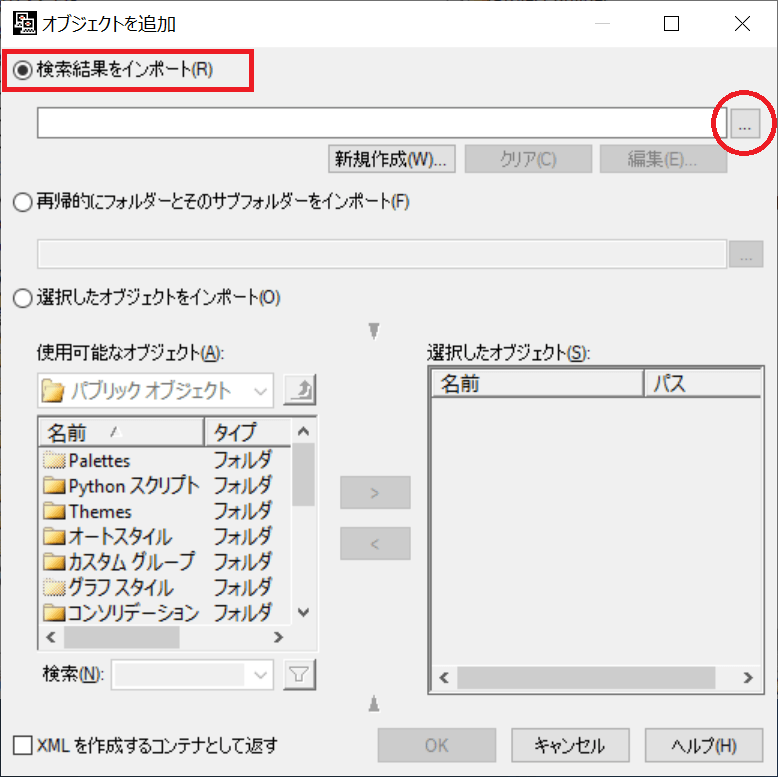Click vertical scrollbar thumb in available objects
The width and height of the screenshot is (778, 777).
(x=303, y=475)
